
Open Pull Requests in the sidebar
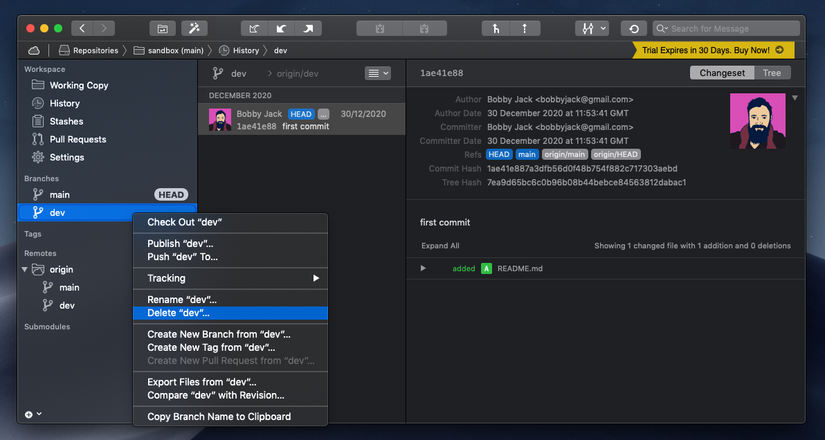(x=77, y=139)
